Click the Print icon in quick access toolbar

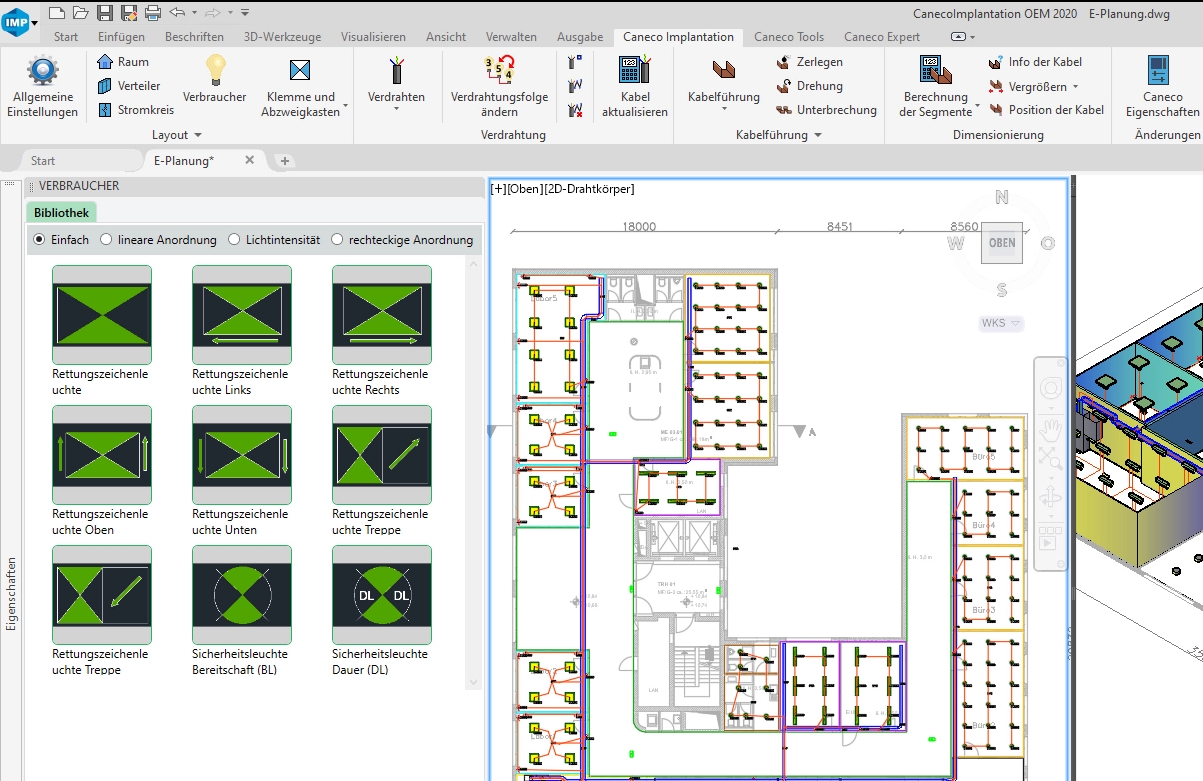(152, 12)
